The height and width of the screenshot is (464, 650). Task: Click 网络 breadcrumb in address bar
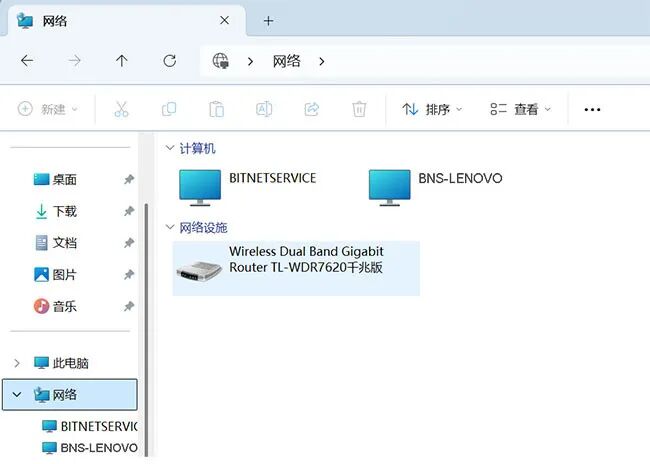[x=286, y=61]
